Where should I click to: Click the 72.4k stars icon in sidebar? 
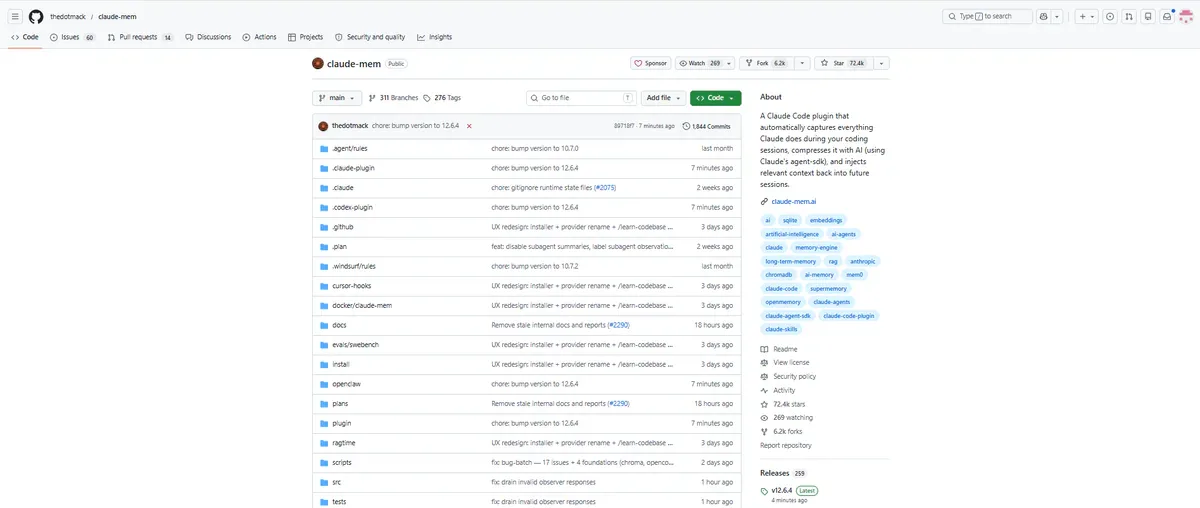(x=764, y=404)
